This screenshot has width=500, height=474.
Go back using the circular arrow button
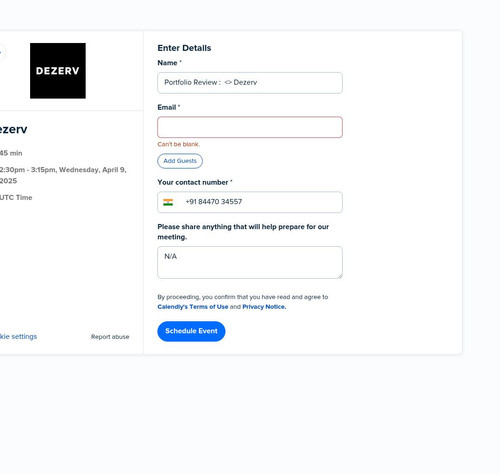click(x=1, y=52)
